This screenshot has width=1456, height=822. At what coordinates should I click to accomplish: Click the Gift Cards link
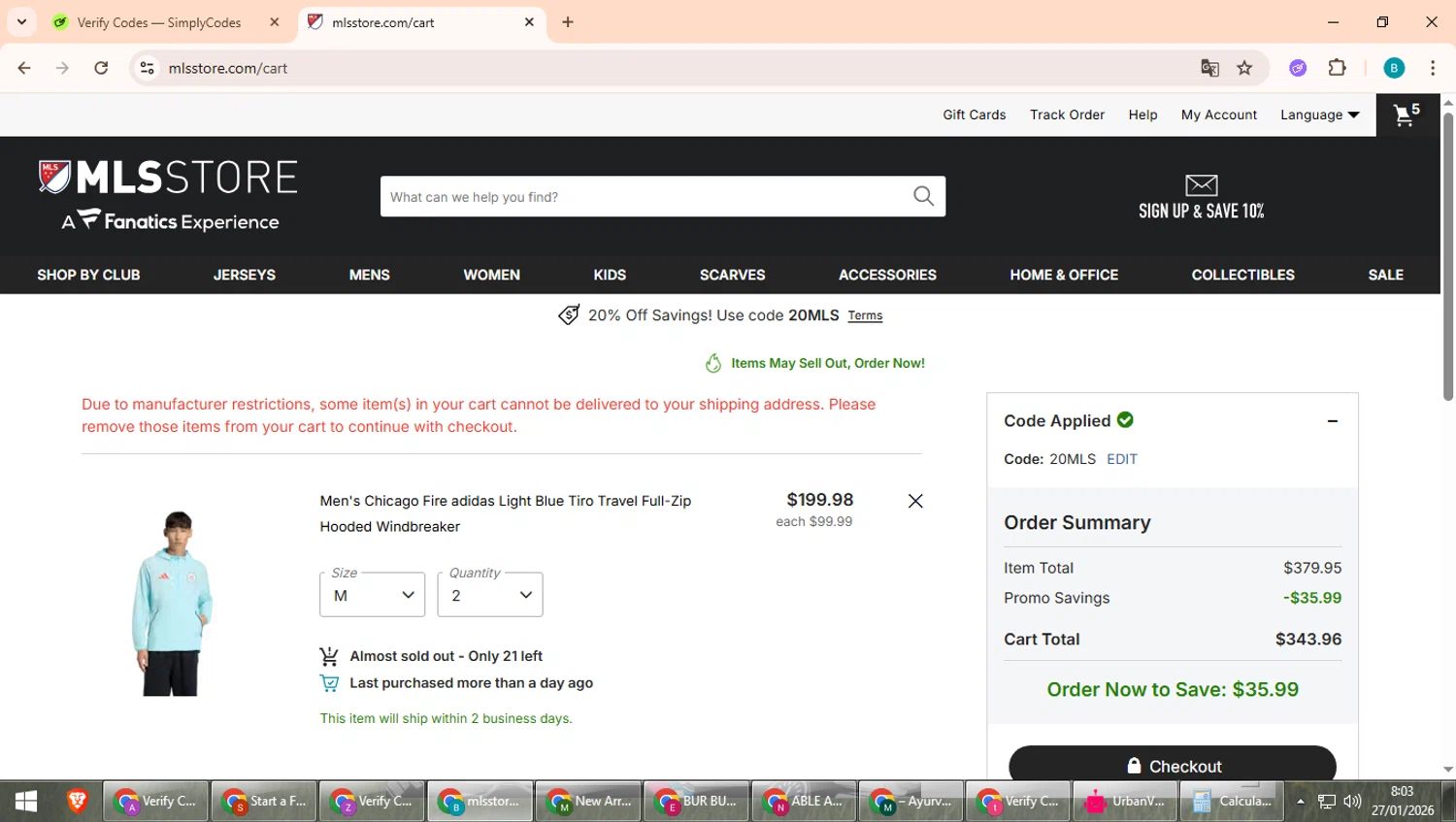coord(974,115)
